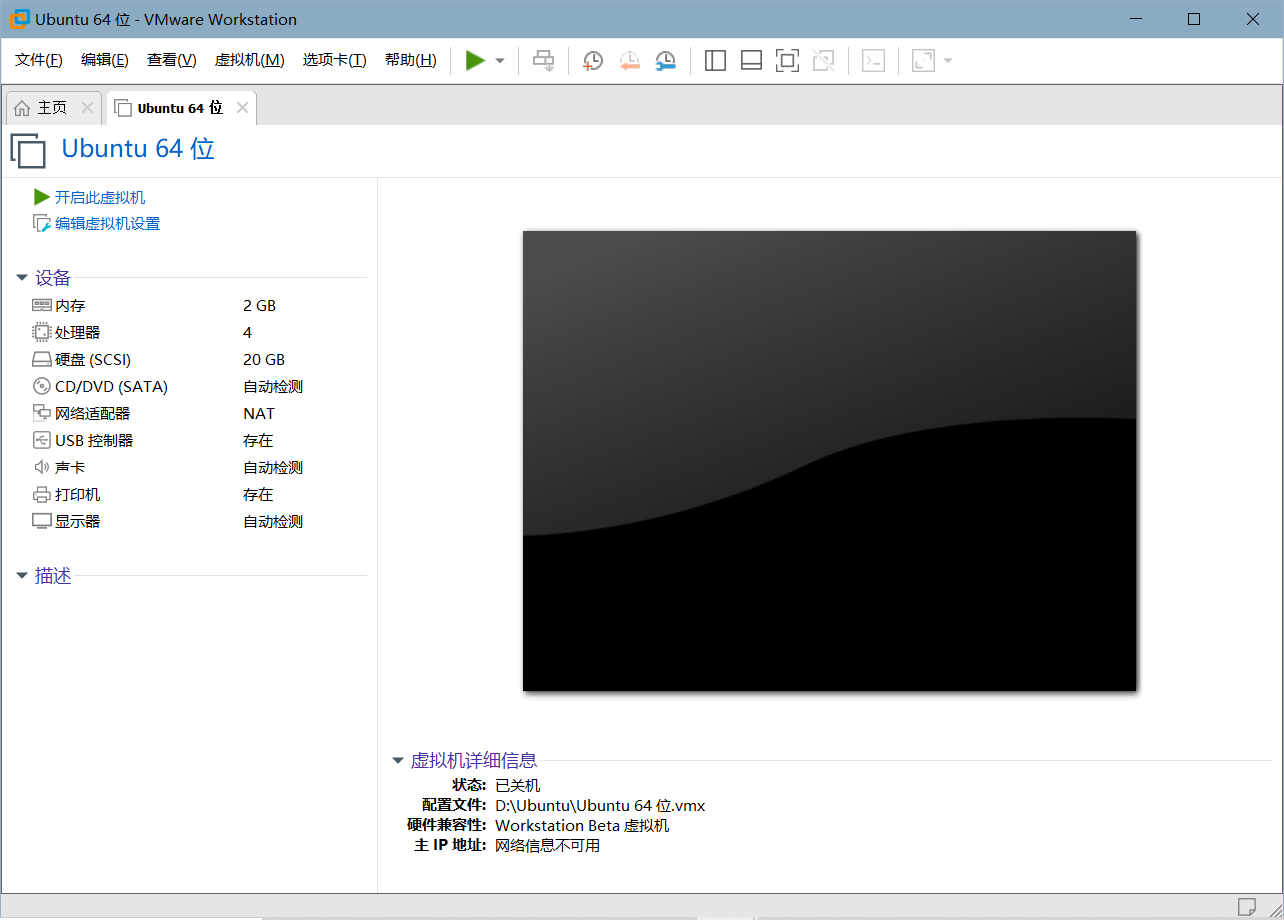The width and height of the screenshot is (1284, 920).
Task: Select the CD/DVD (SATA) device row
Action: [198, 387]
